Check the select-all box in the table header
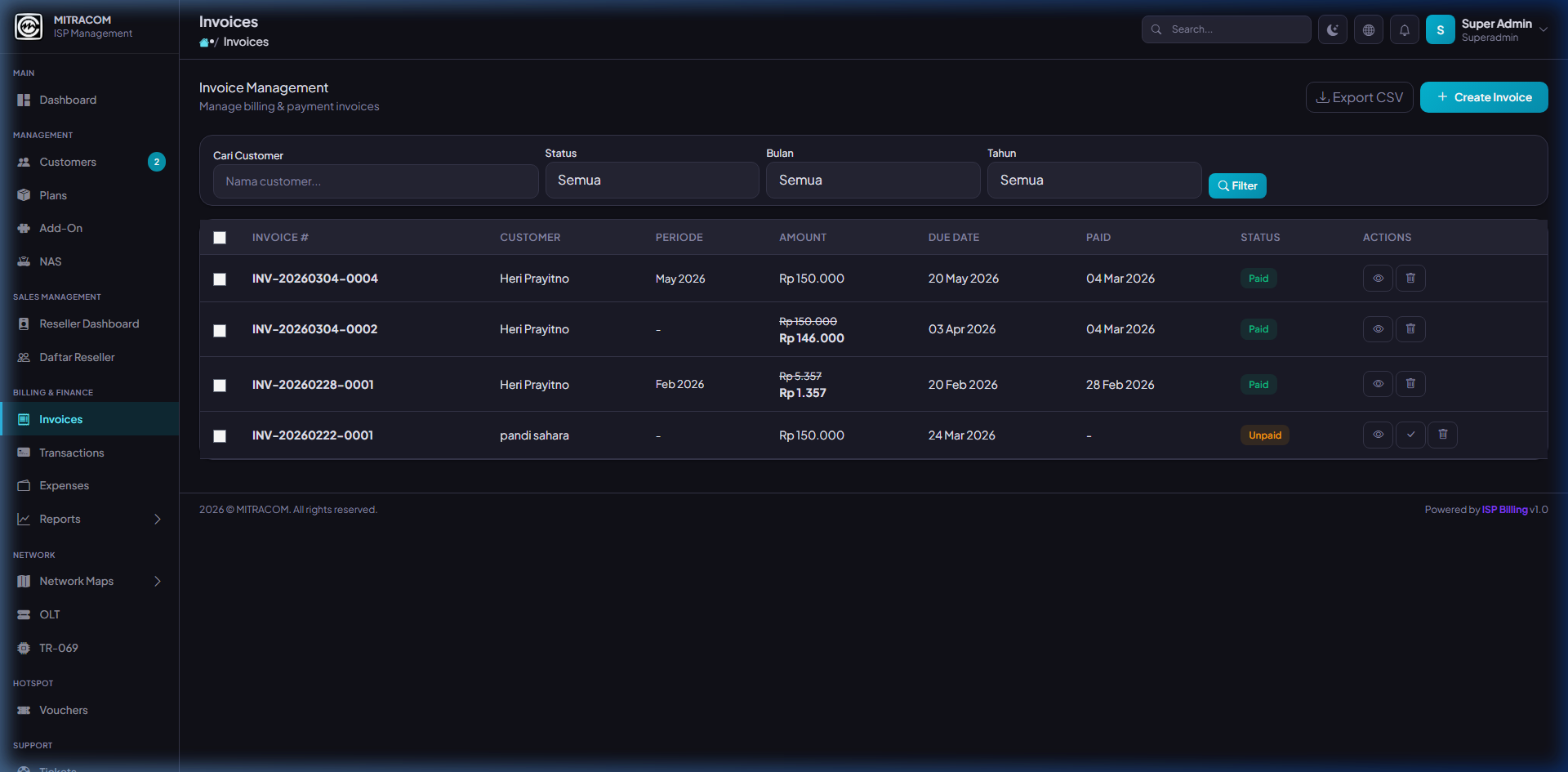The height and width of the screenshot is (772, 1568). pos(220,238)
